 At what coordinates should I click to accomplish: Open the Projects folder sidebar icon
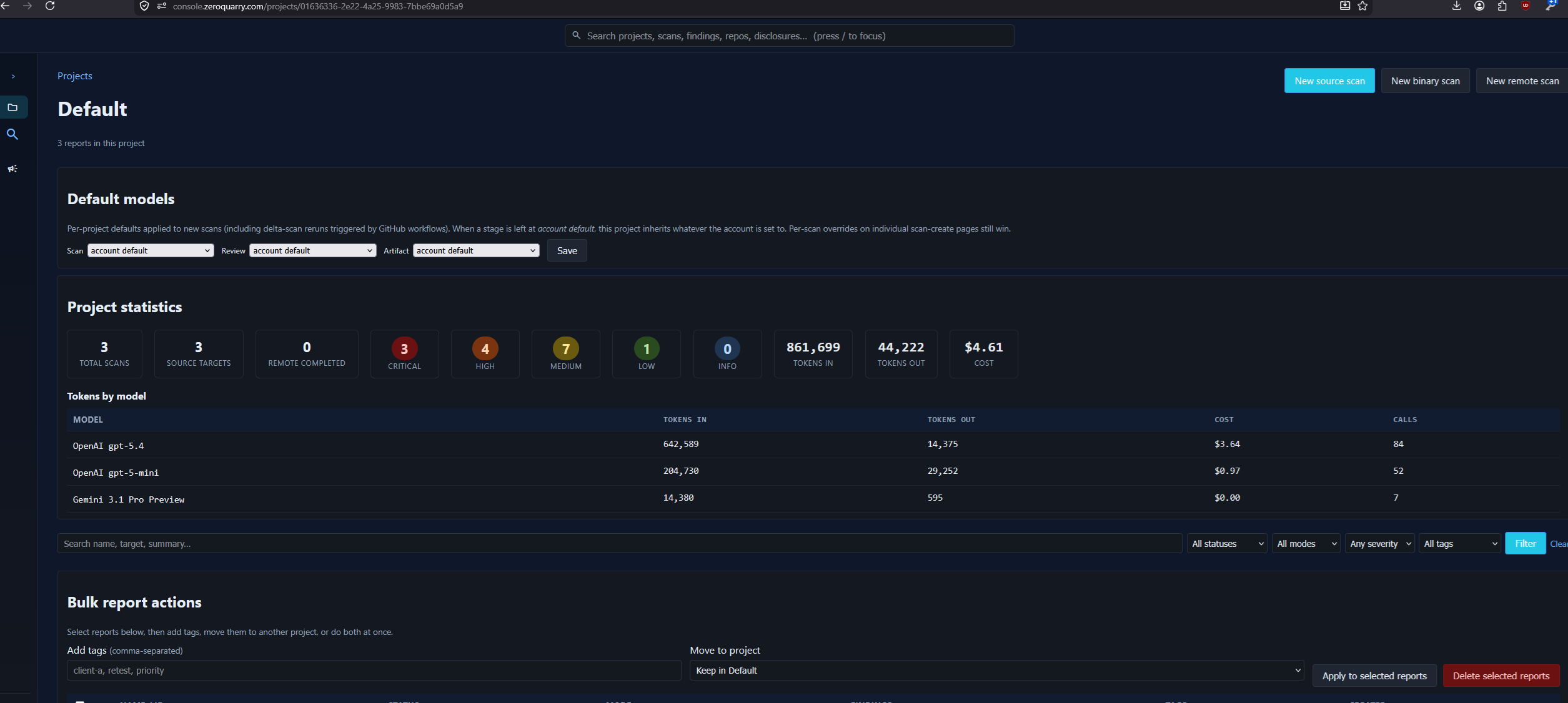click(12, 107)
